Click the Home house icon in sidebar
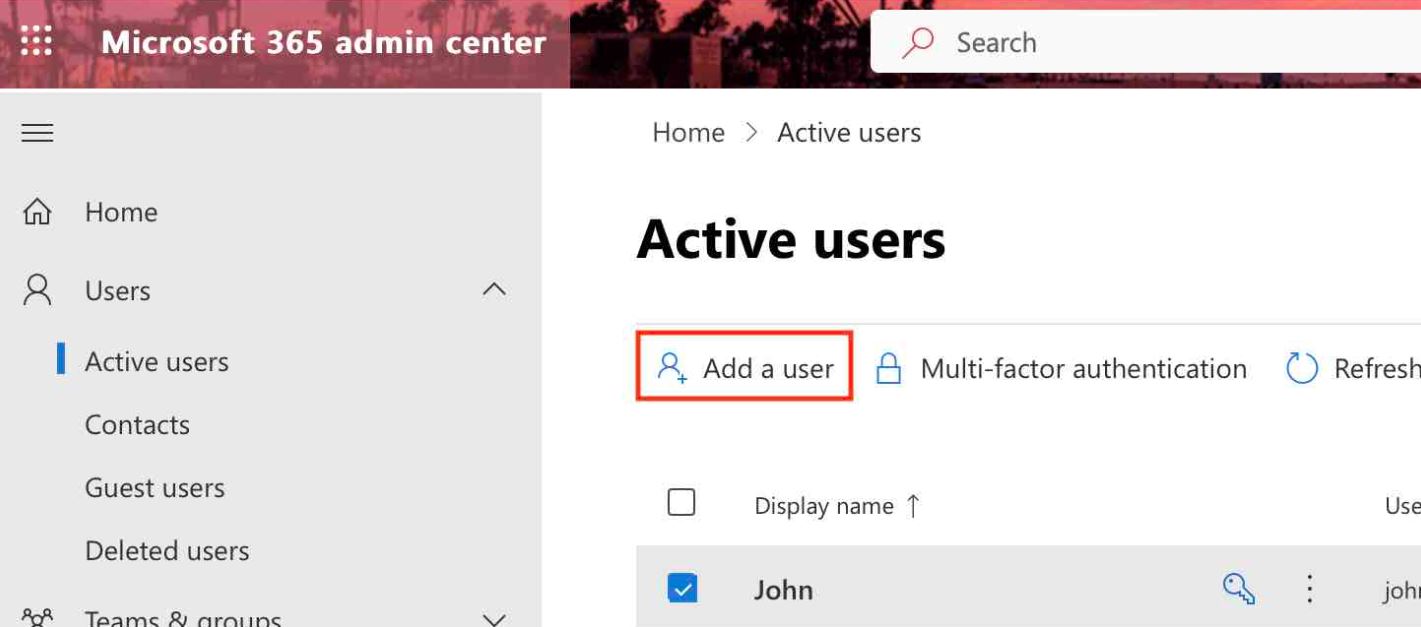The height and width of the screenshot is (627, 1421). 37,212
